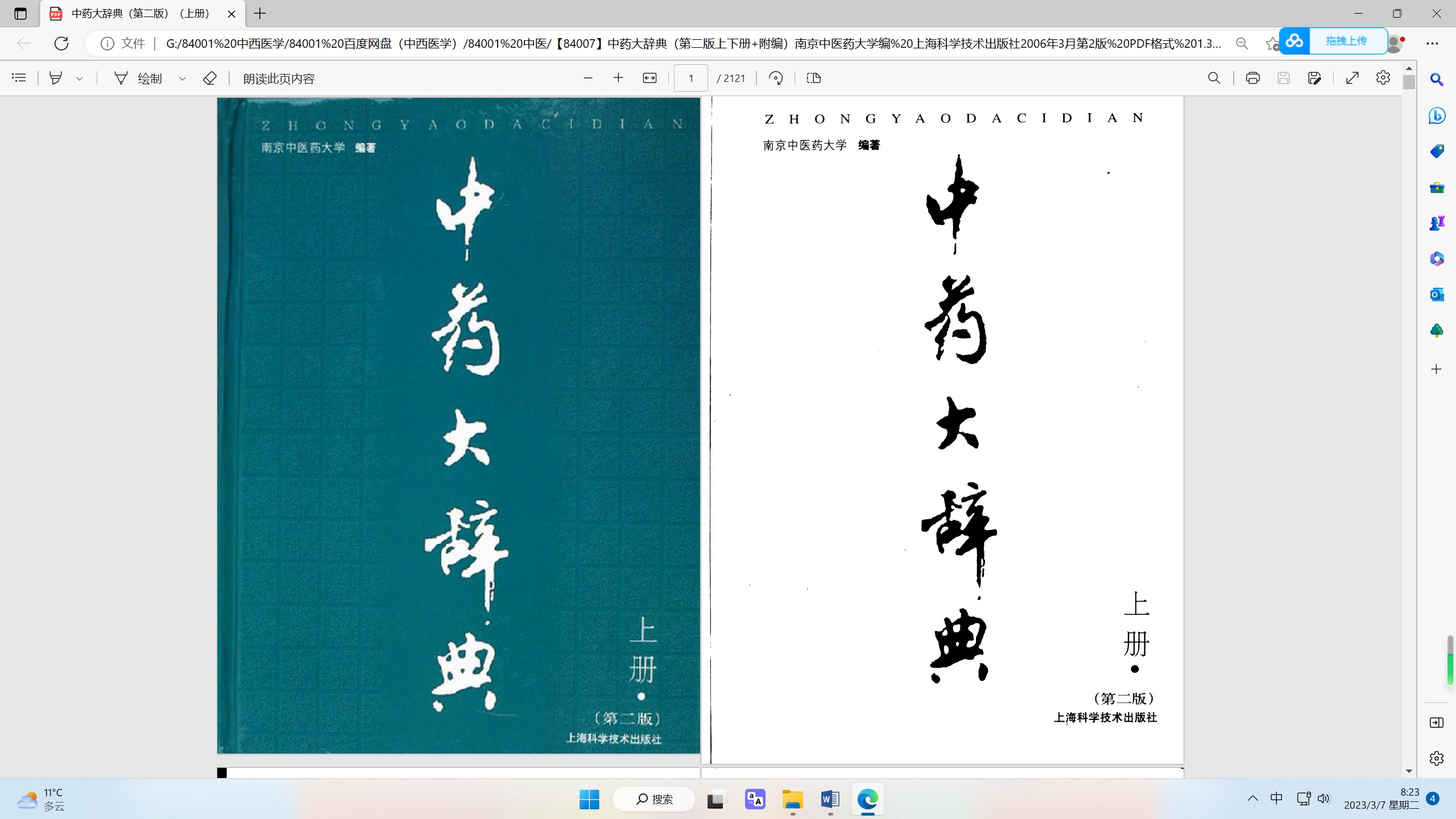The image size is (1456, 819).
Task: Enter full screen PDF view
Action: click(x=1352, y=78)
